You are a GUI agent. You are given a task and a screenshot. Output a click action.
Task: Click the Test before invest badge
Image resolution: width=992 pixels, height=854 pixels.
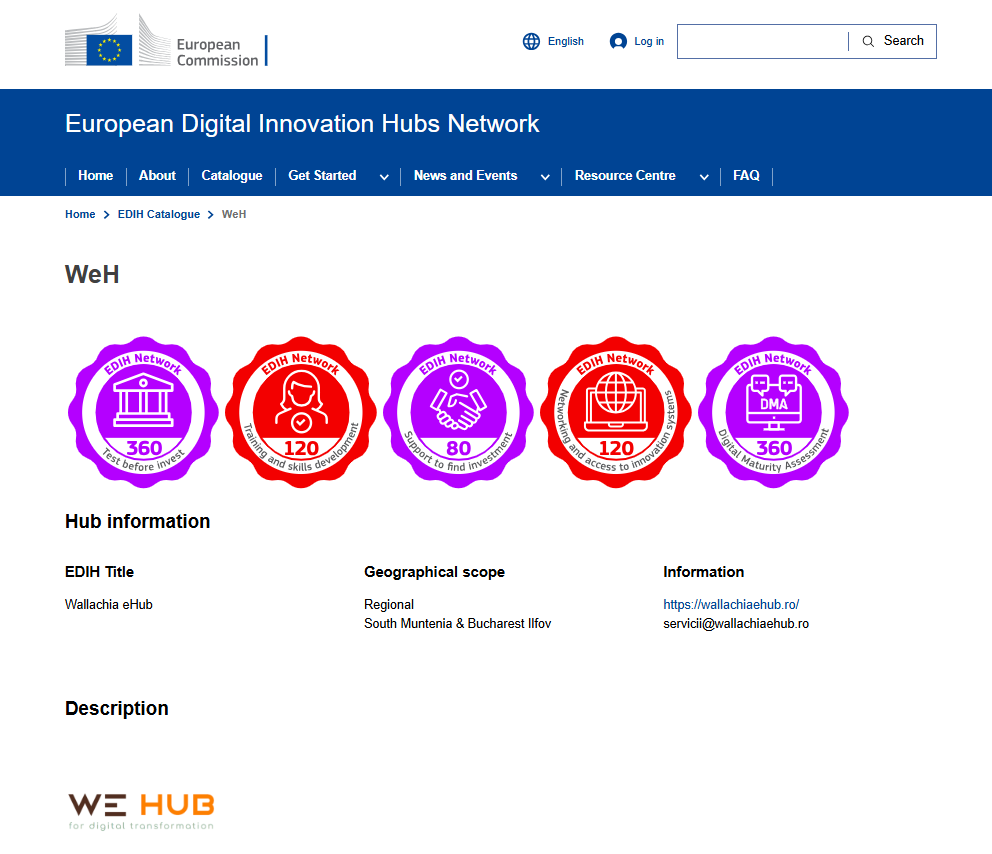point(144,412)
